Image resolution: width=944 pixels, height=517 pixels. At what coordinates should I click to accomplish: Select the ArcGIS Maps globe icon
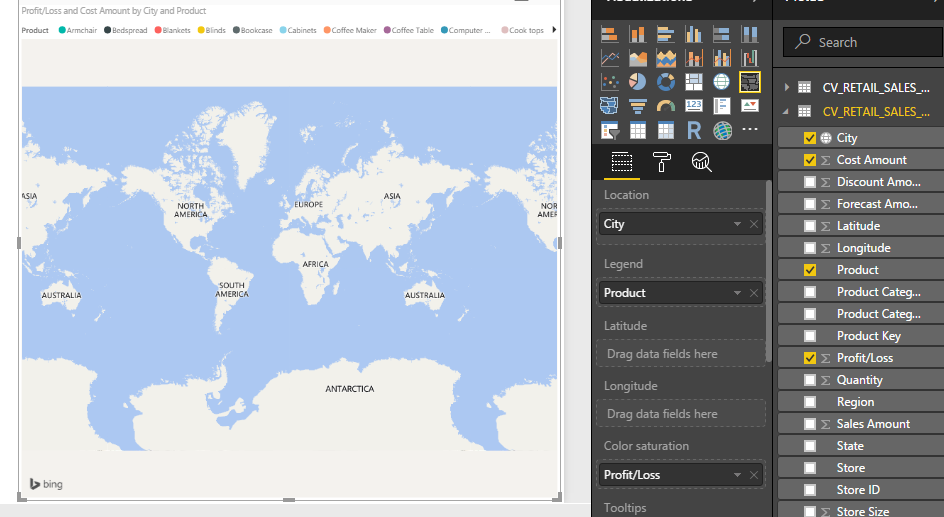(x=722, y=130)
